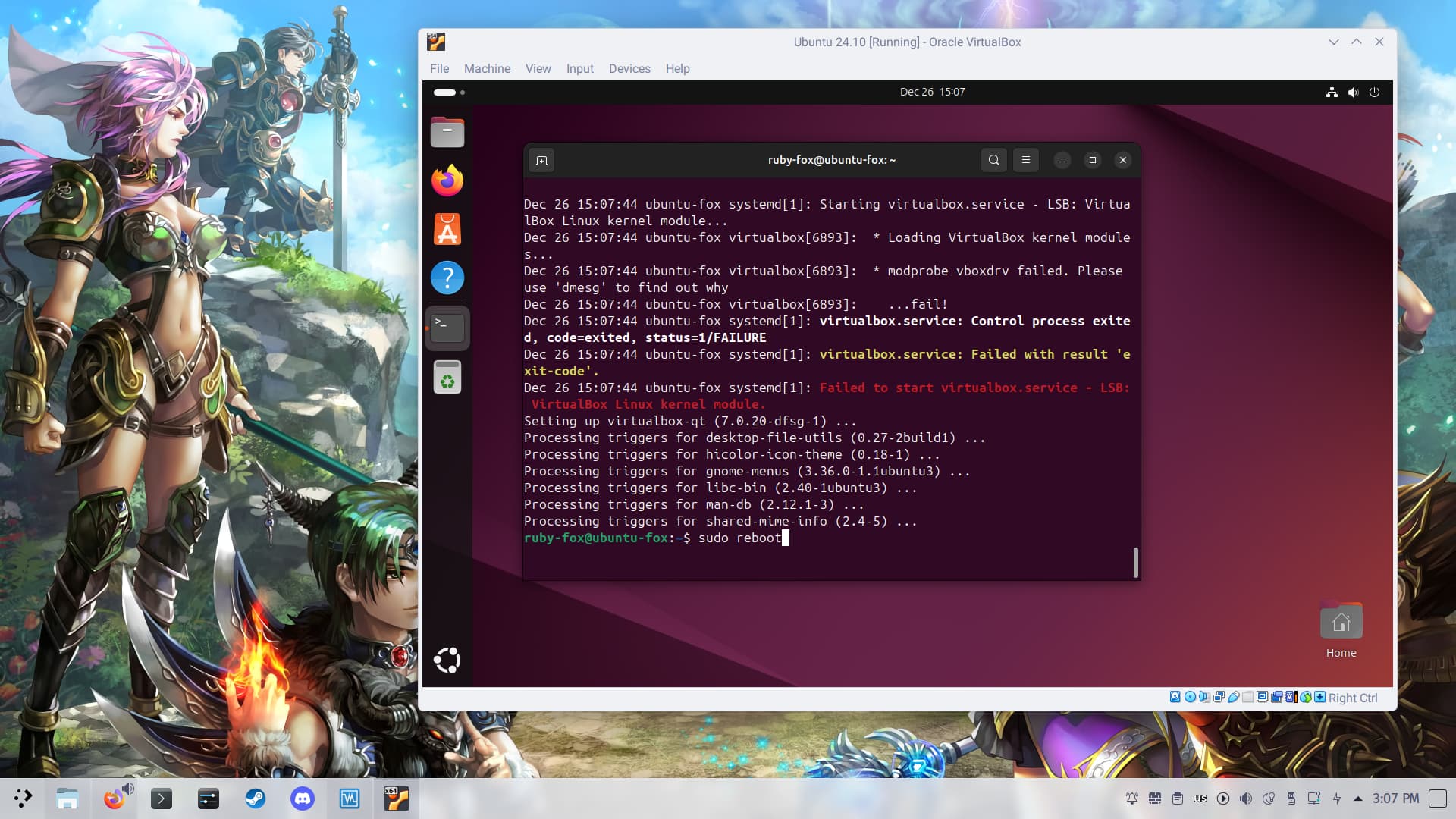This screenshot has height=819, width=1456.
Task: Open the Help icon in dock
Action: click(x=447, y=278)
